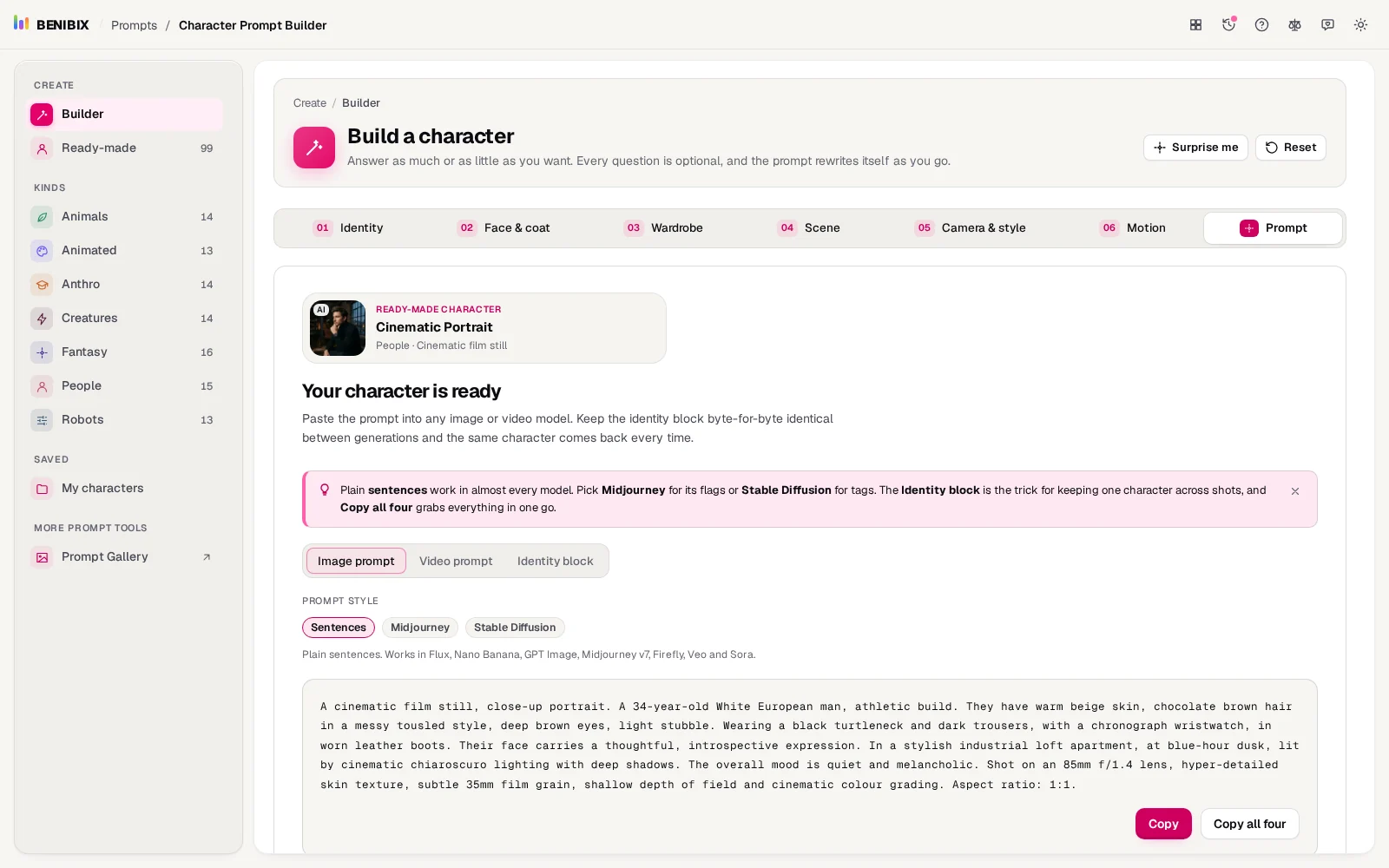The width and height of the screenshot is (1389, 868).
Task: Click the Create breadcrumb link
Action: point(310,103)
